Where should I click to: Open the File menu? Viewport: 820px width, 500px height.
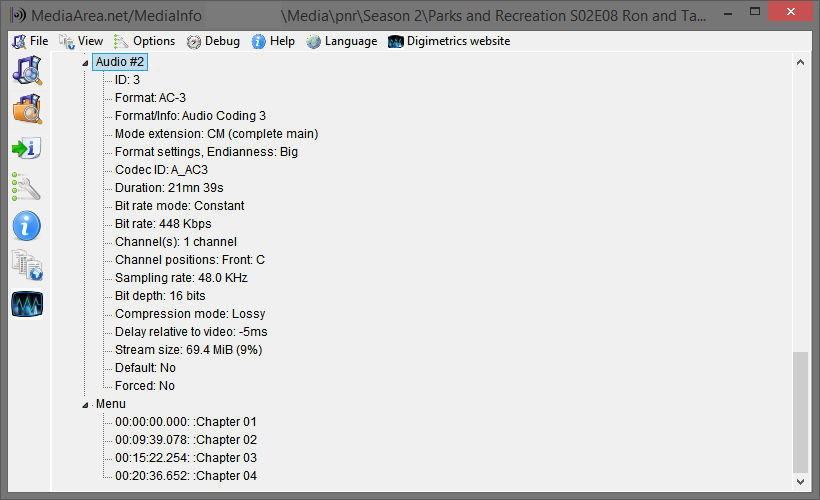(30, 41)
